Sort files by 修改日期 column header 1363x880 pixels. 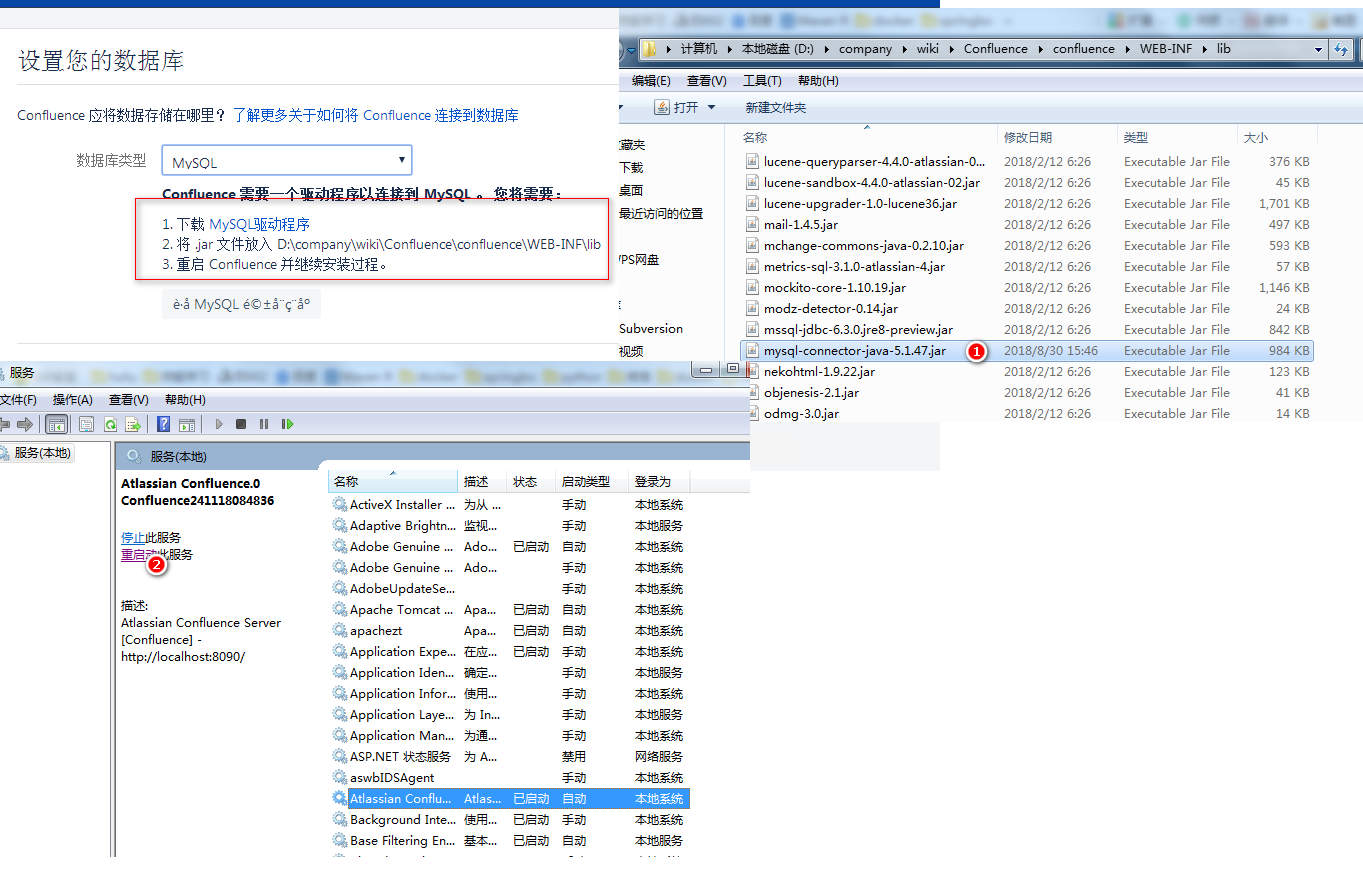(x=1058, y=137)
